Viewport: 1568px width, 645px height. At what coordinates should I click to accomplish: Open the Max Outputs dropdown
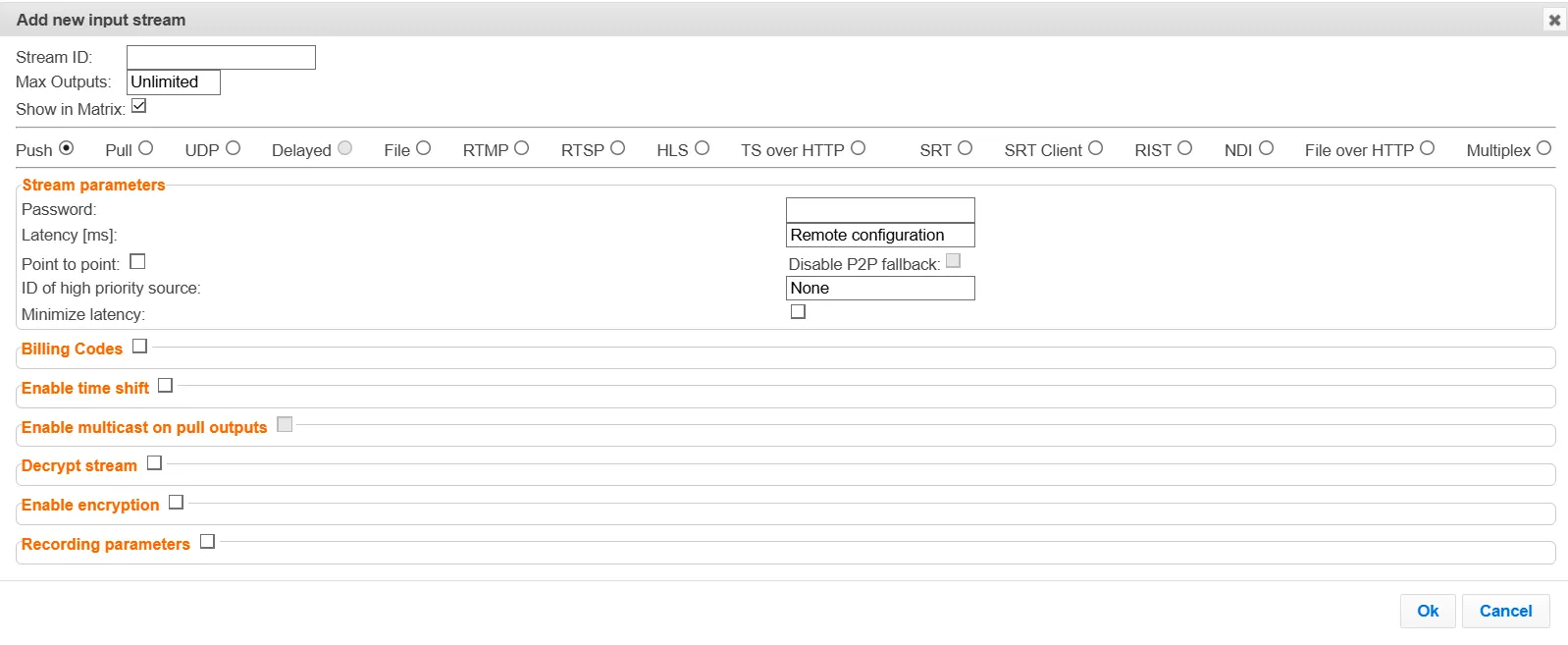pos(174,82)
